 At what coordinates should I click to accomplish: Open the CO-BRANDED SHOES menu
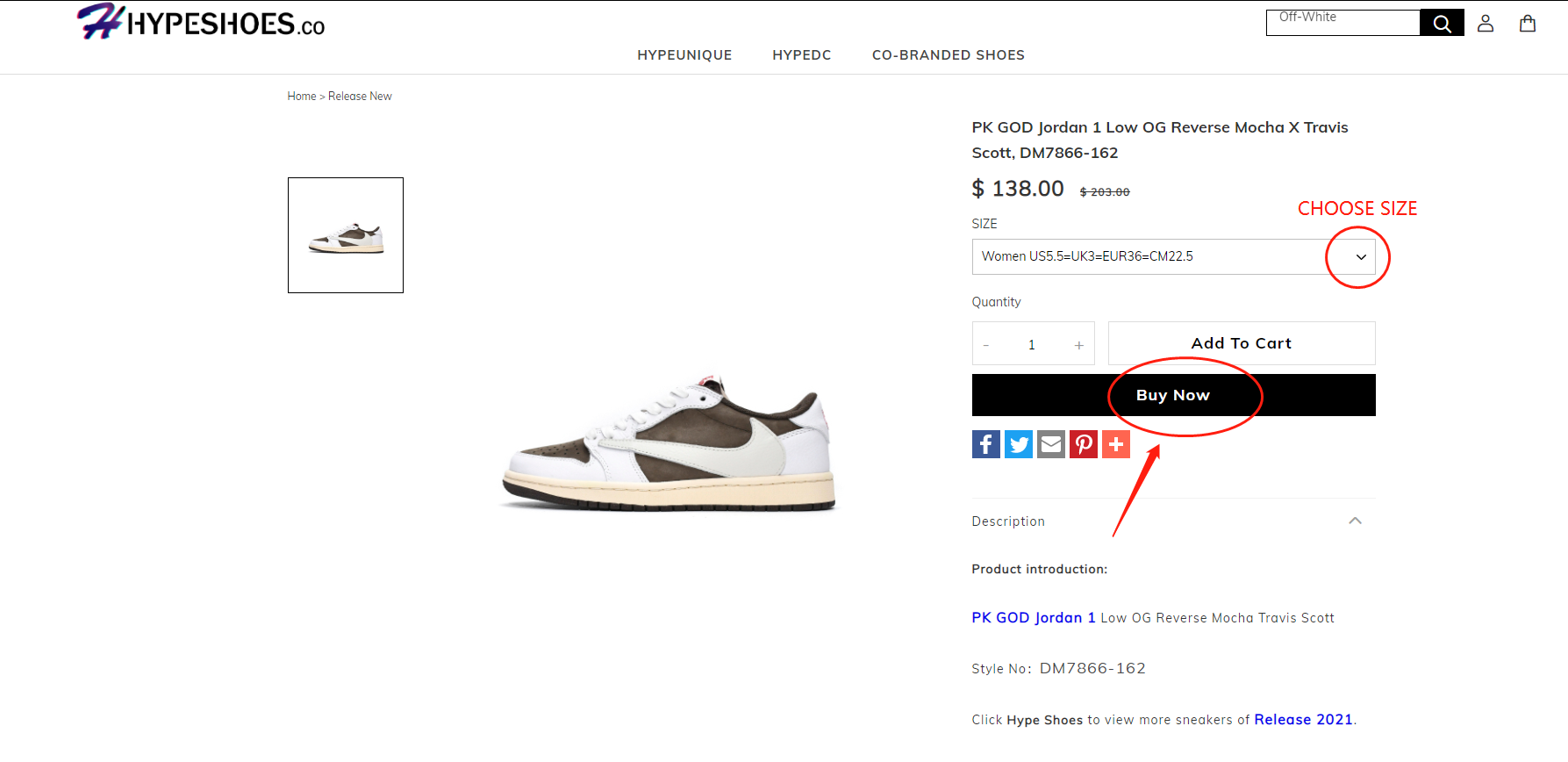click(949, 54)
